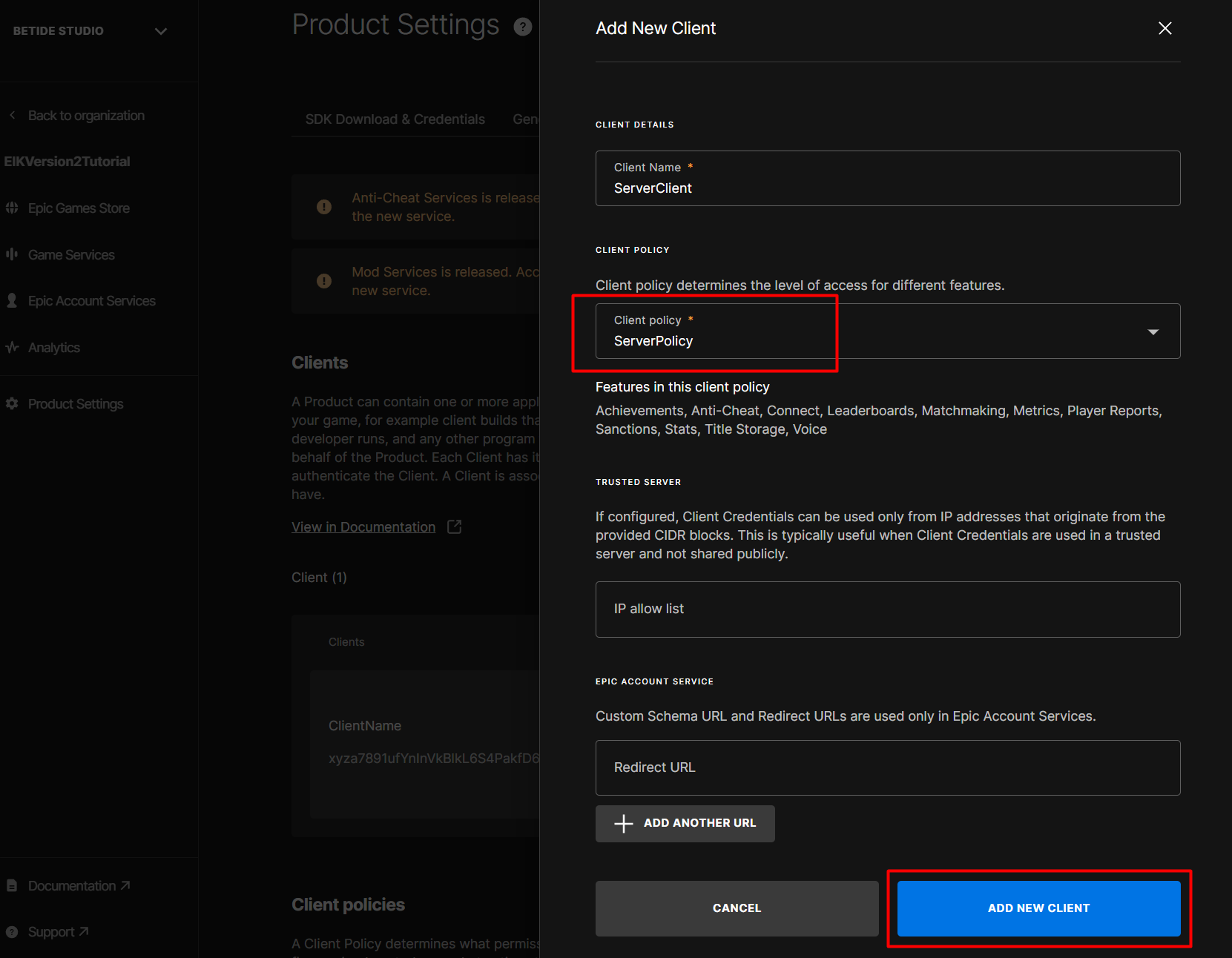Click the external link icon beside View in Documentation
Image resolution: width=1232 pixels, height=958 pixels.
click(x=454, y=526)
